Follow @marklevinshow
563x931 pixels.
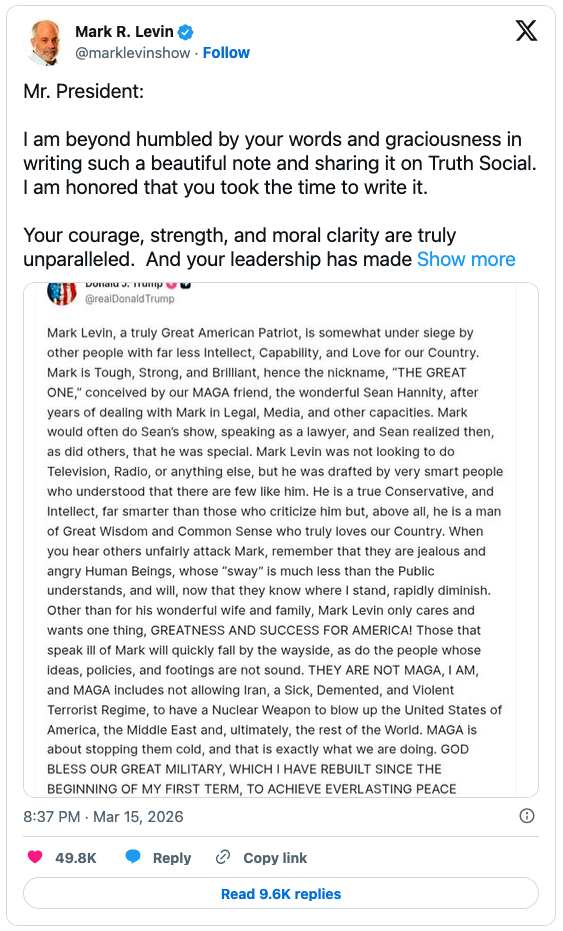(x=226, y=53)
